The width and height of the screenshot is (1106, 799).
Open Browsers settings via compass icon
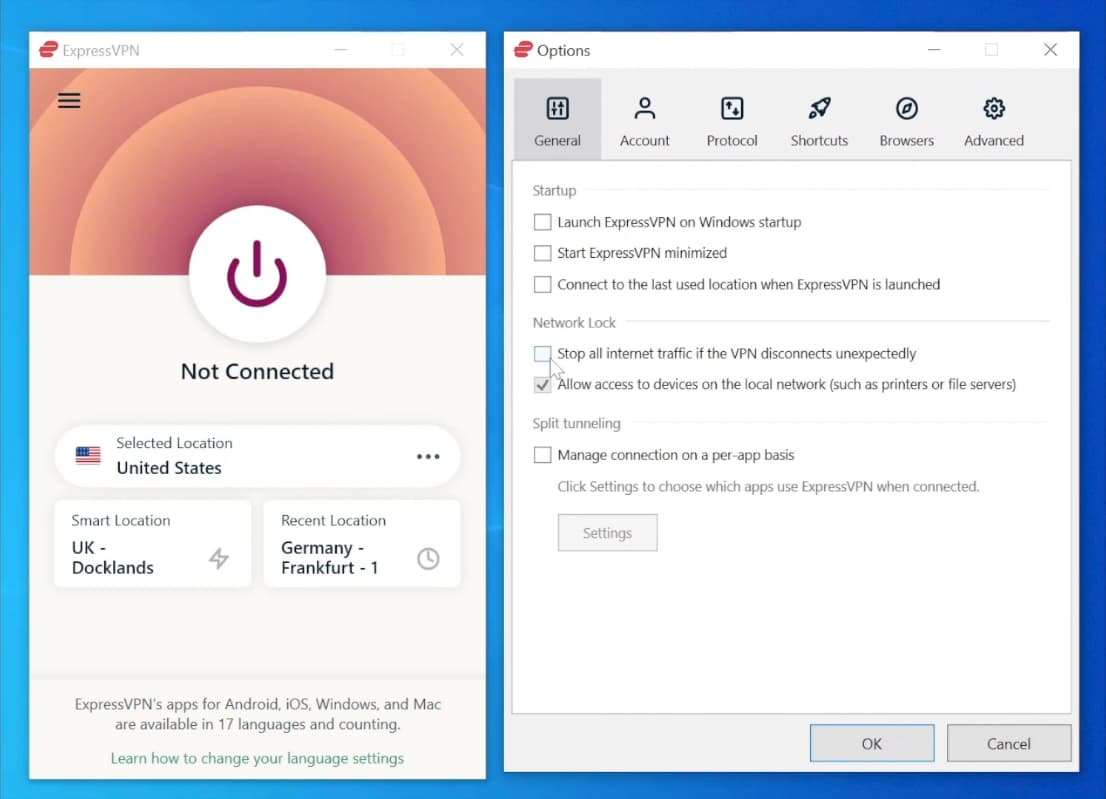(x=905, y=109)
